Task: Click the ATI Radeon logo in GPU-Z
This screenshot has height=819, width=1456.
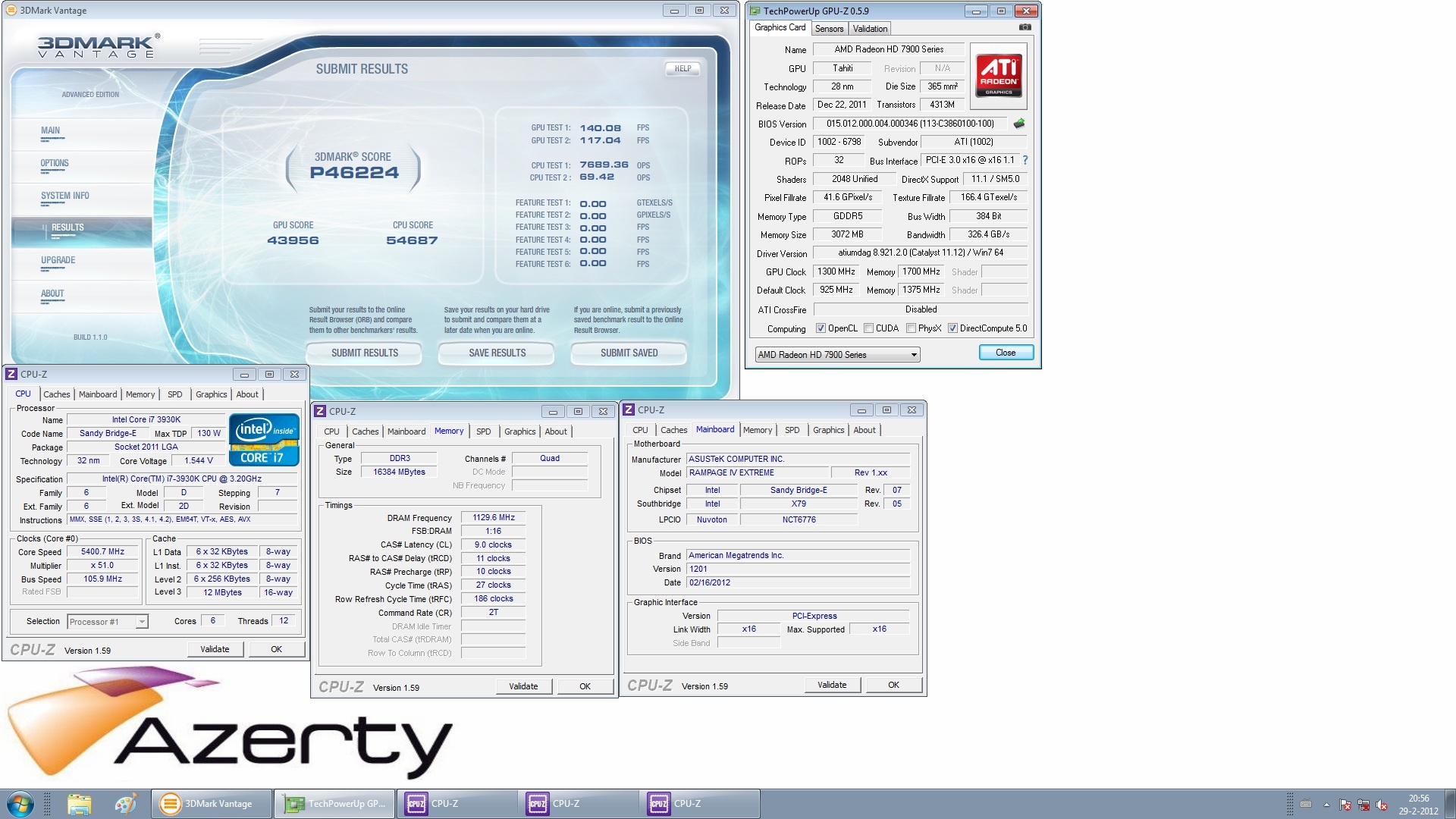Action: click(x=998, y=76)
